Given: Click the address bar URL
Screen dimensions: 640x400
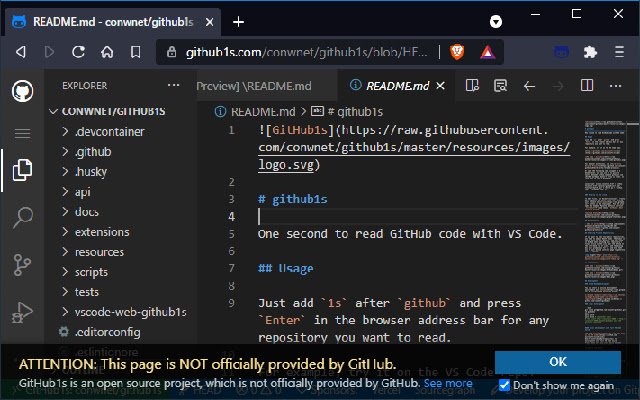Looking at the screenshot, I should click(x=306, y=52).
